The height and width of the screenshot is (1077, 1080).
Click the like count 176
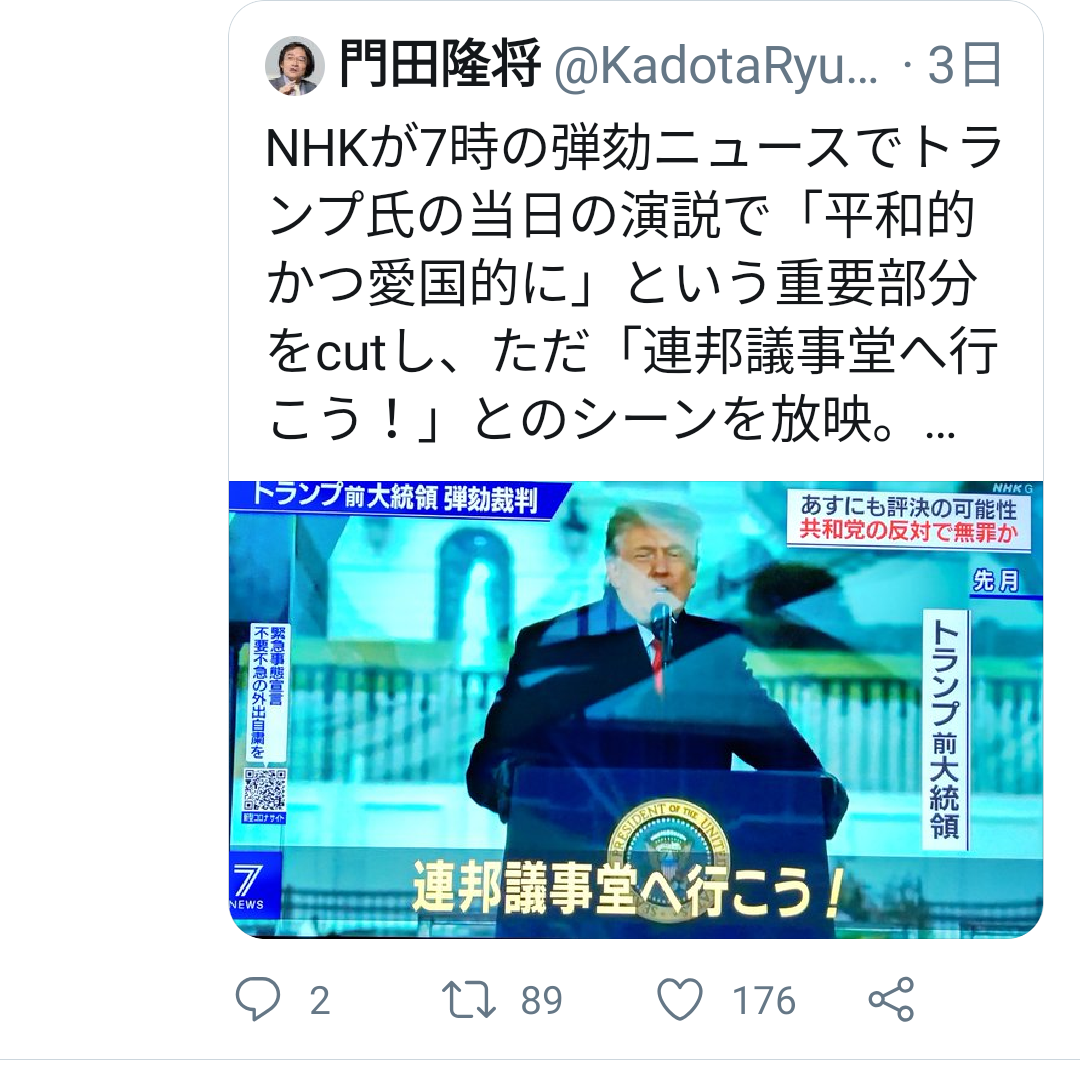pyautogui.click(x=764, y=1001)
